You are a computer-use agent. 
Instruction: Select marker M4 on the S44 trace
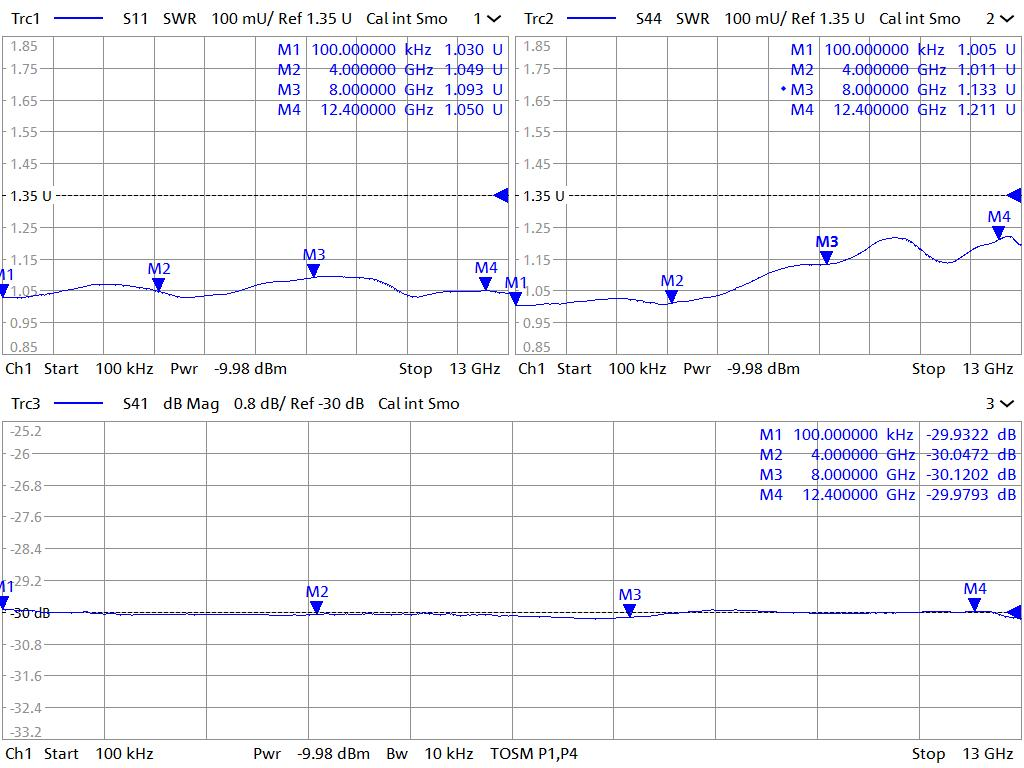998,232
